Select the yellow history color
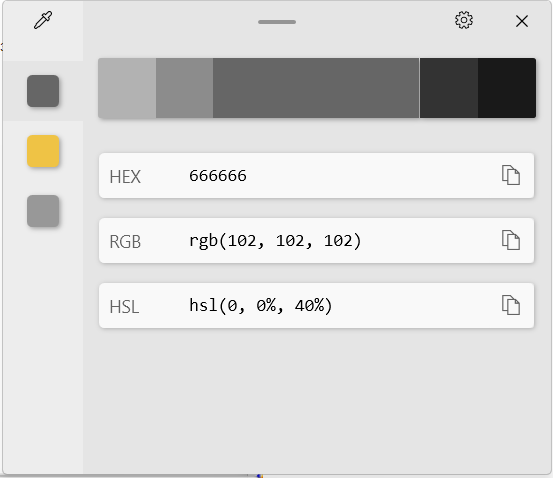Viewport: 553px width, 478px height. [x=43, y=151]
